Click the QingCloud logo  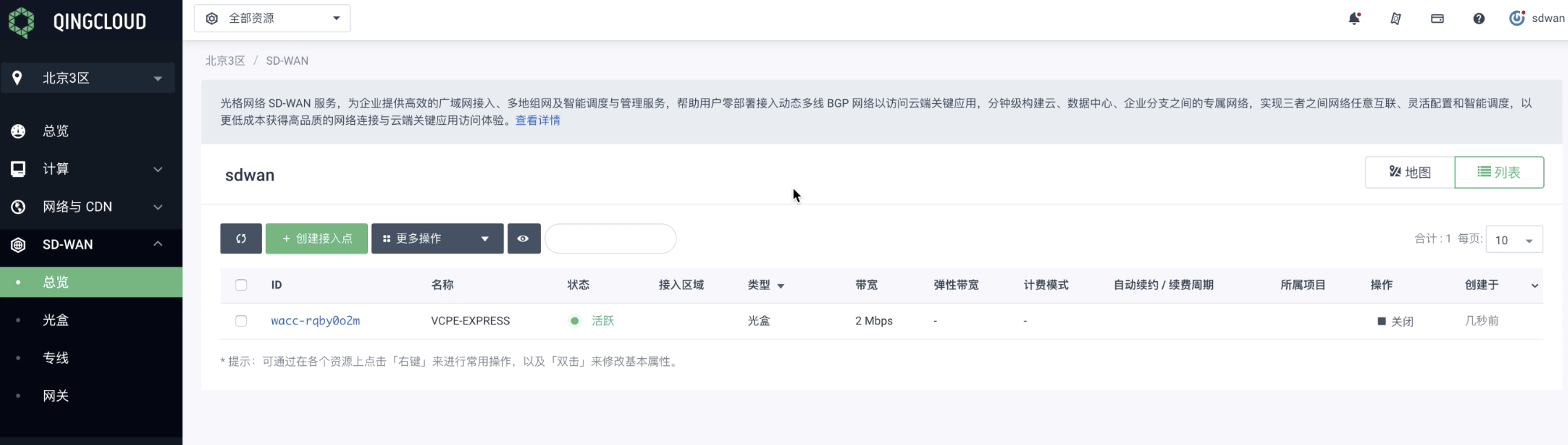tap(76, 22)
